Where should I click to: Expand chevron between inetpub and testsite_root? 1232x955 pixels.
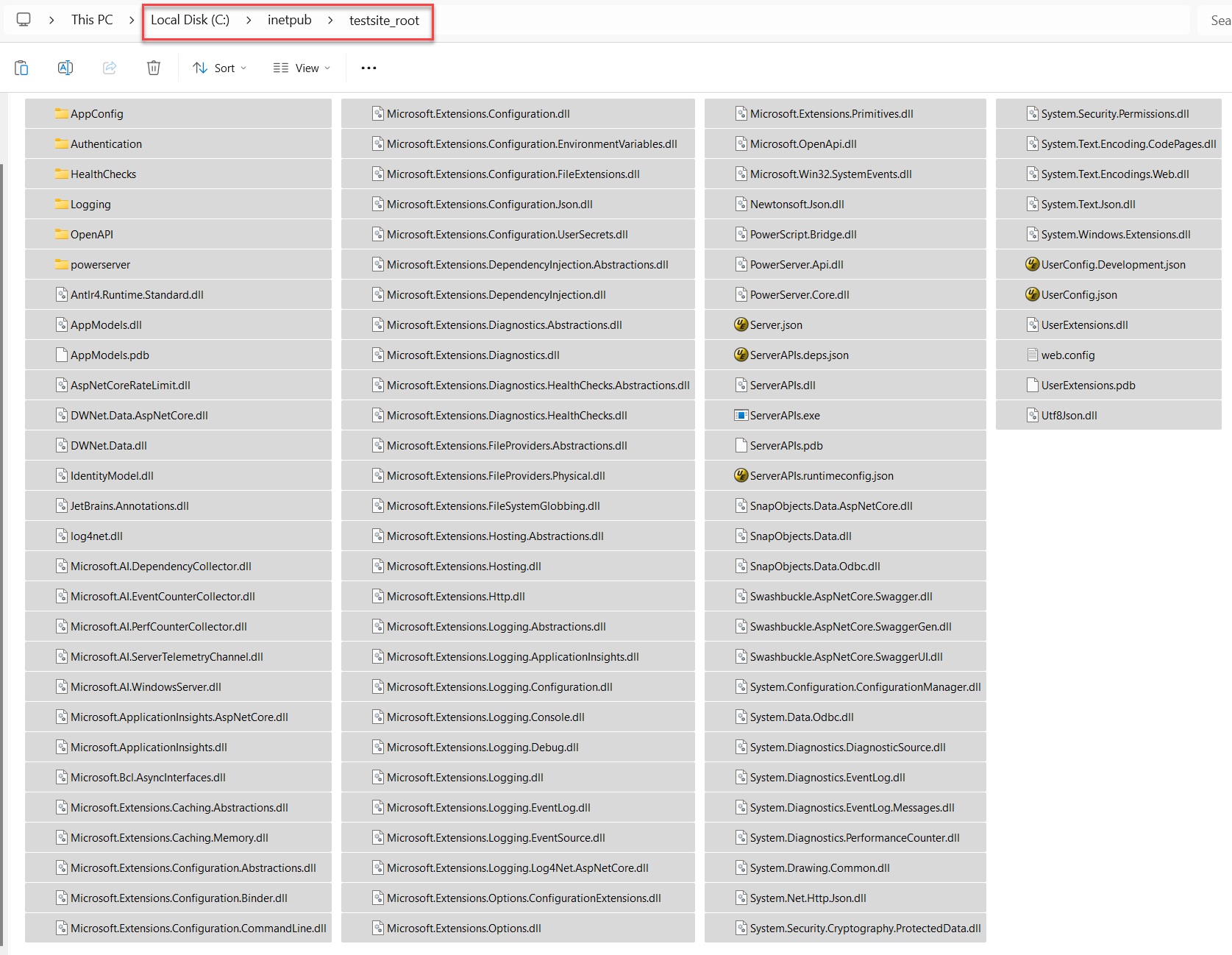330,20
